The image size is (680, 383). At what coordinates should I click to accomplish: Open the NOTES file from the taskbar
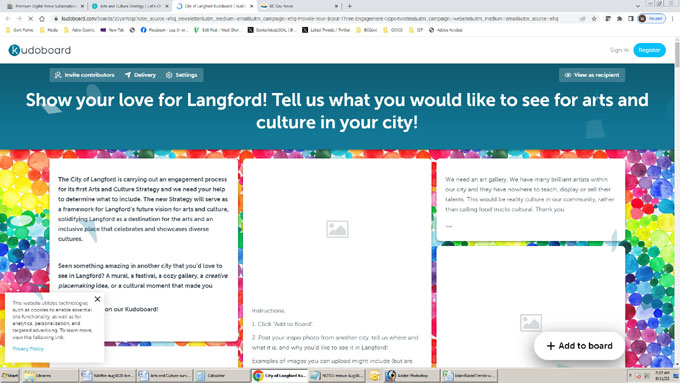(x=337, y=376)
